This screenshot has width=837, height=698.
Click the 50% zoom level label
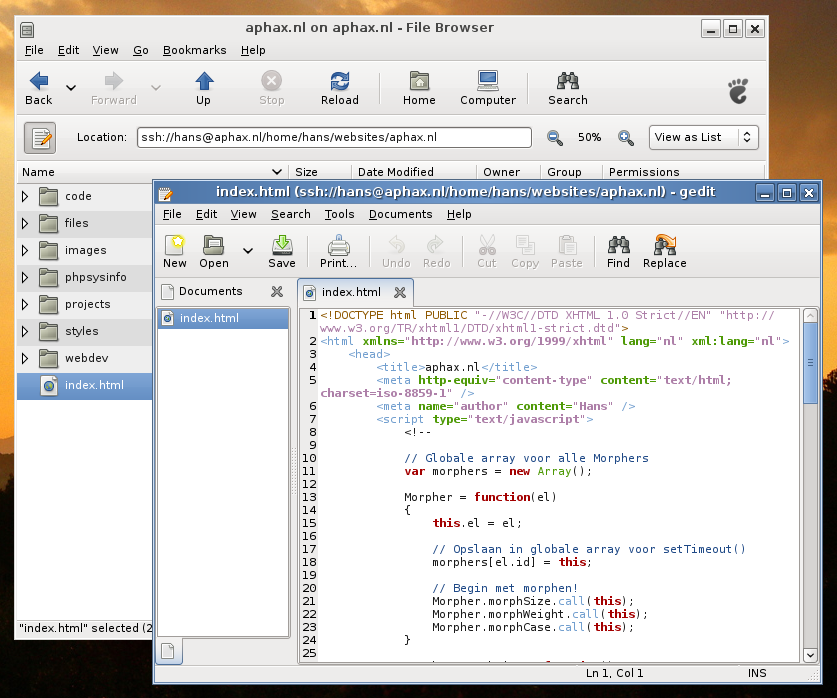click(x=589, y=137)
